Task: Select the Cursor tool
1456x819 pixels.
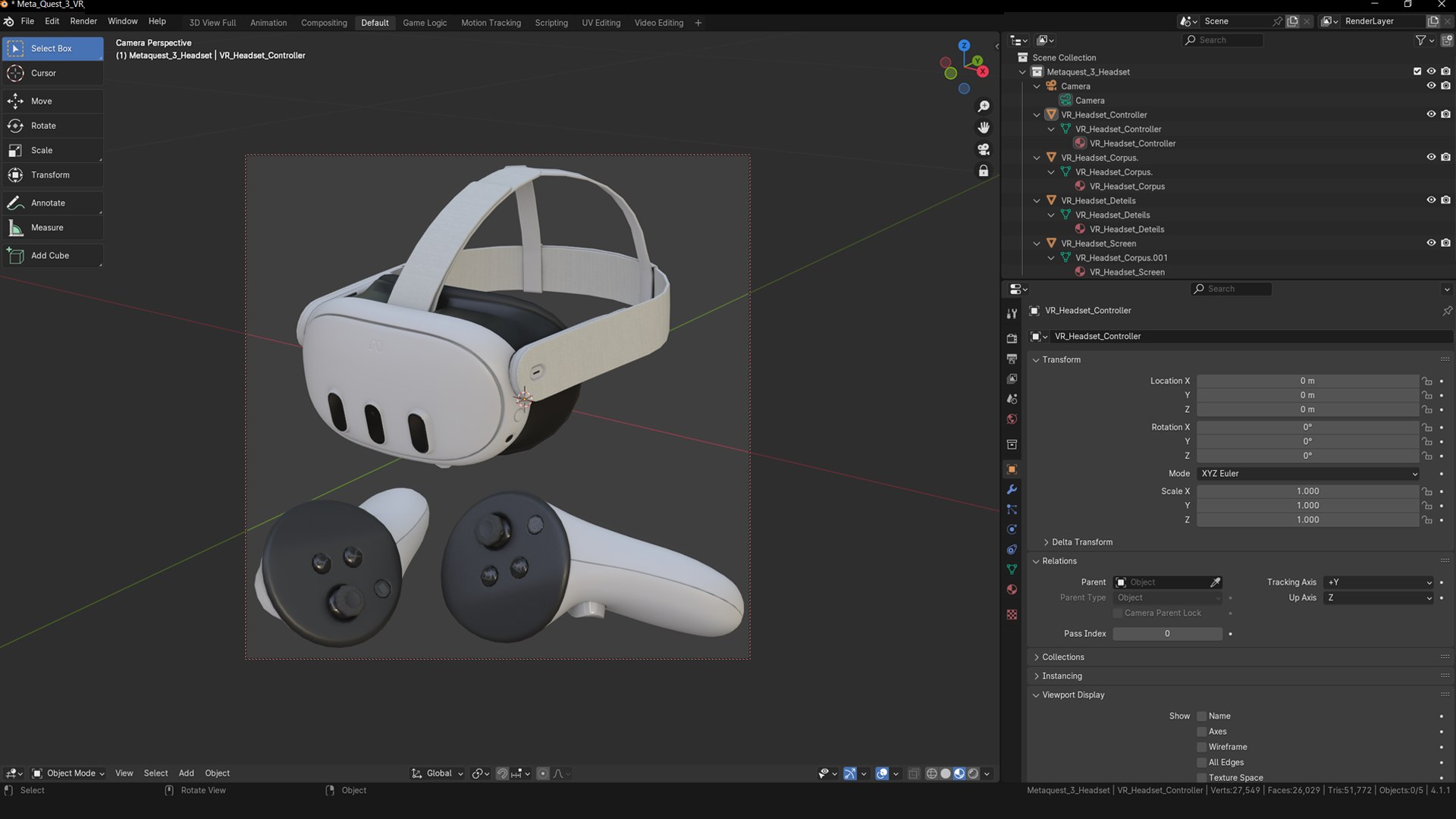Action: [52, 74]
